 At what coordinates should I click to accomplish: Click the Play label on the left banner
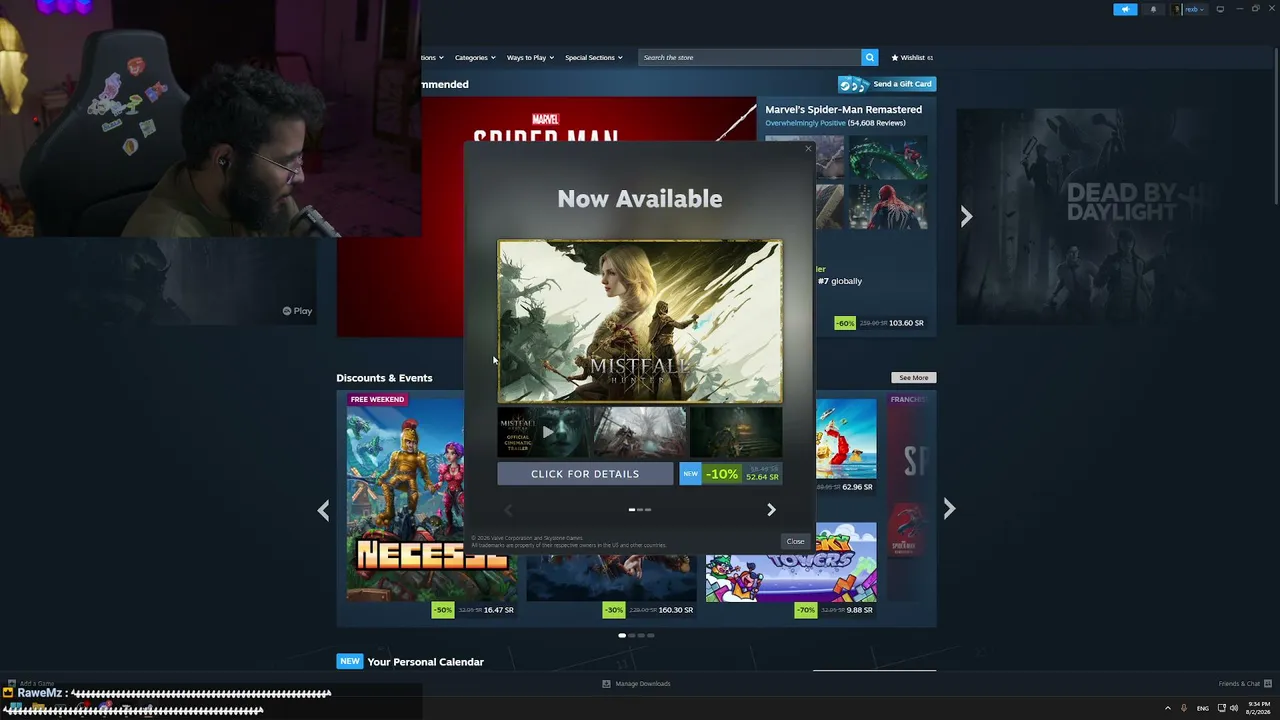pos(297,311)
